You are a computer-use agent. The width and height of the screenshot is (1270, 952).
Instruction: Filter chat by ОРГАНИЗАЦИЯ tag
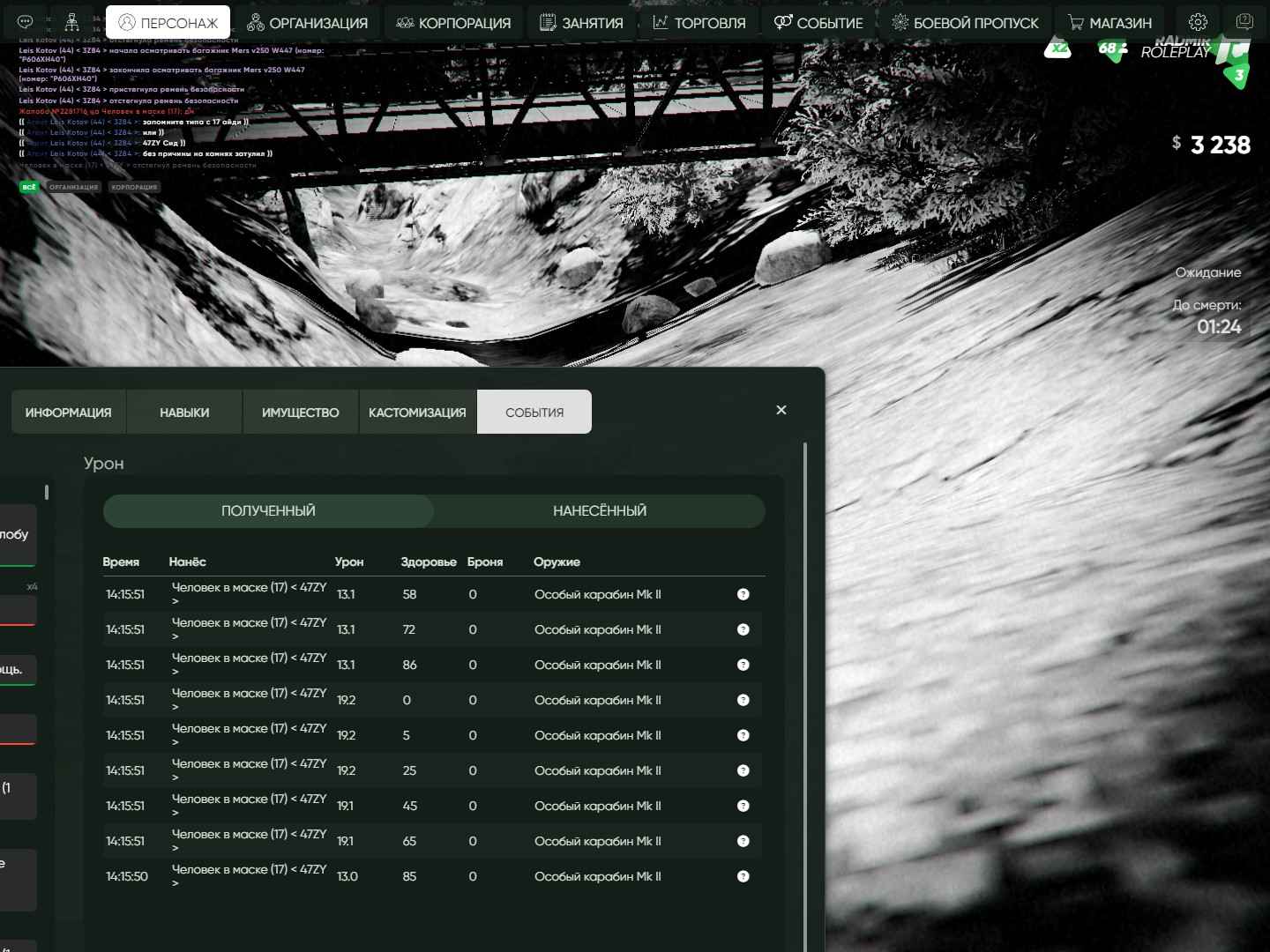tap(73, 187)
